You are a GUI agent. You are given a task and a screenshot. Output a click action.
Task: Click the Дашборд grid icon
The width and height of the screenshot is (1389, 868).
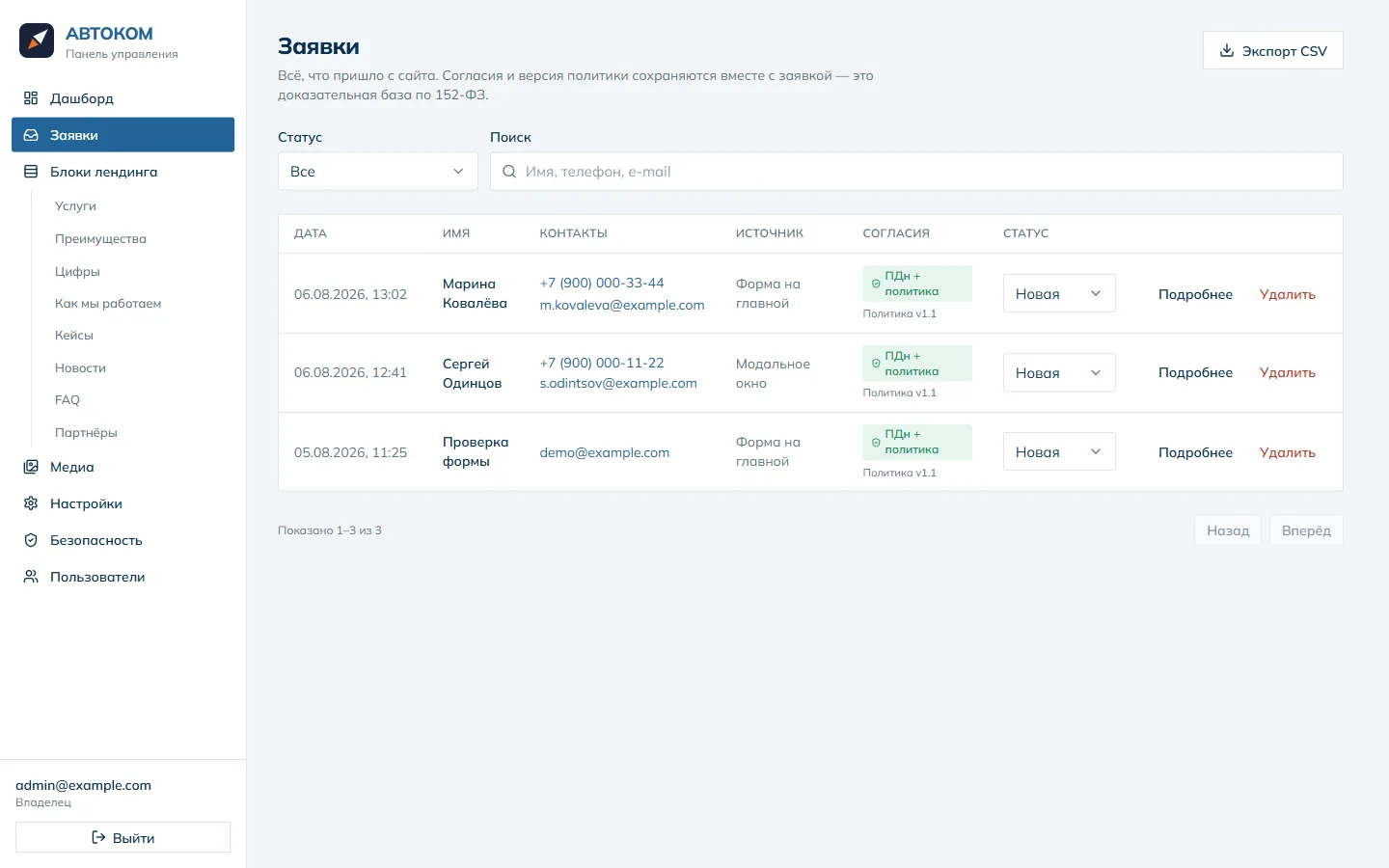coord(31,98)
